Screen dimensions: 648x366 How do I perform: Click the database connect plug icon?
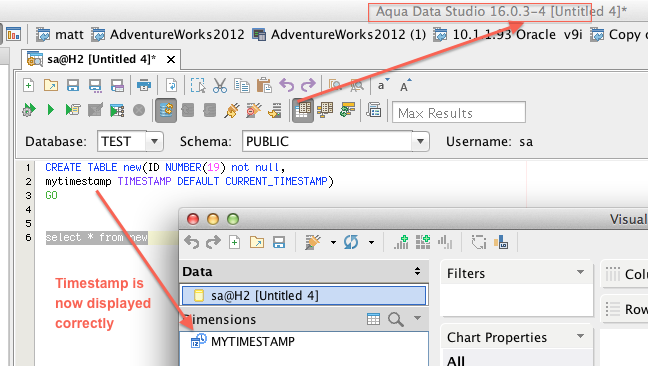click(232, 110)
